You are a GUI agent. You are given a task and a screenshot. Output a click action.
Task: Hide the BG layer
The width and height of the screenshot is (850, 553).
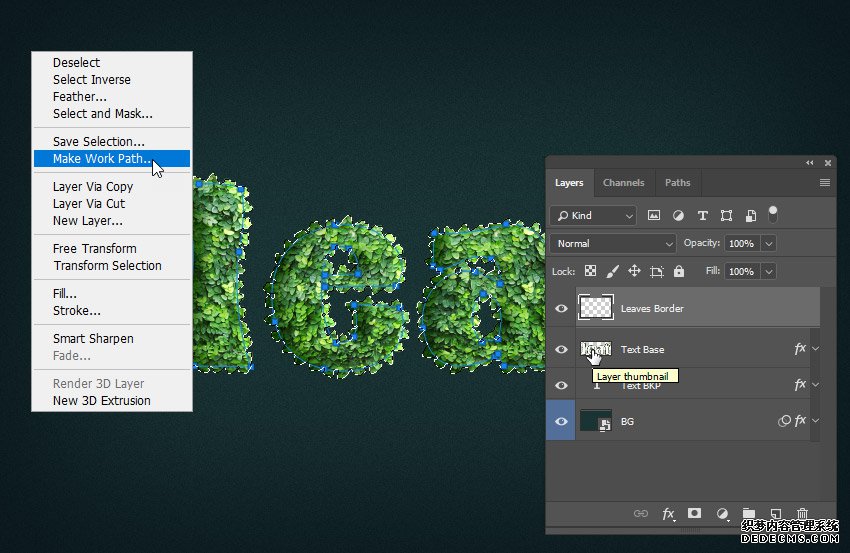pos(561,421)
